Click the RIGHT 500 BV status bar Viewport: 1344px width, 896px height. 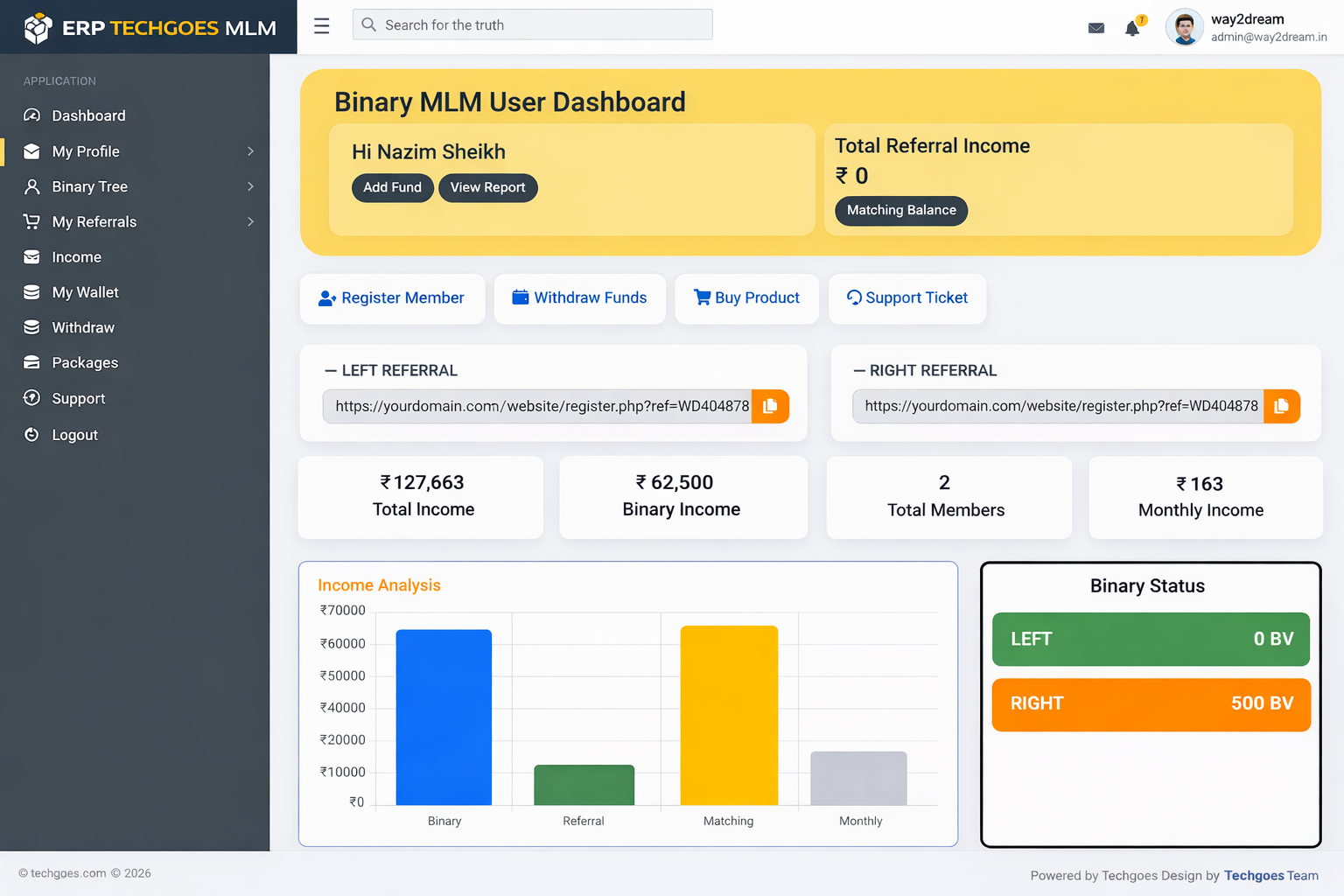[x=1151, y=704]
